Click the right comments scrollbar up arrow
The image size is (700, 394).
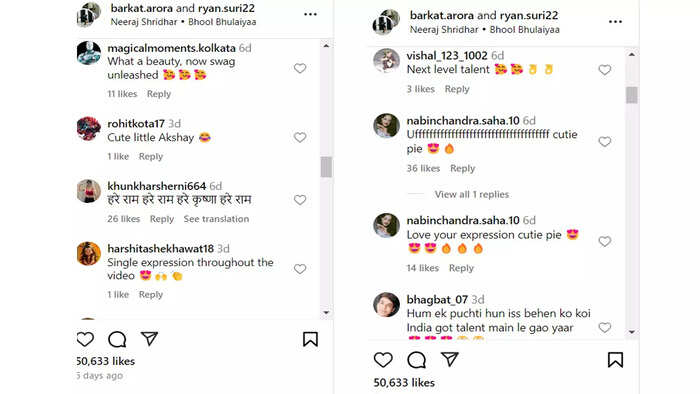tap(631, 54)
